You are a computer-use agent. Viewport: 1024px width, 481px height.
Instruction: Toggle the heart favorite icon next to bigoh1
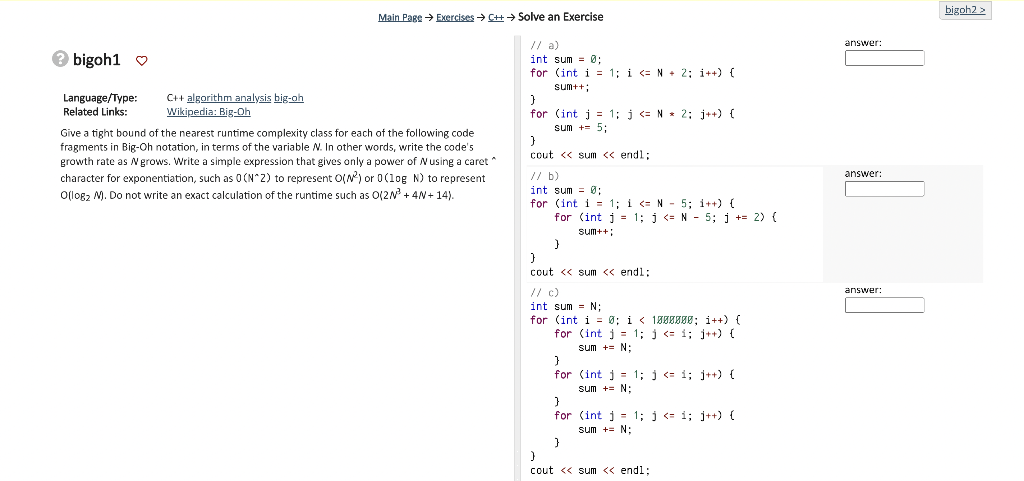pos(141,61)
